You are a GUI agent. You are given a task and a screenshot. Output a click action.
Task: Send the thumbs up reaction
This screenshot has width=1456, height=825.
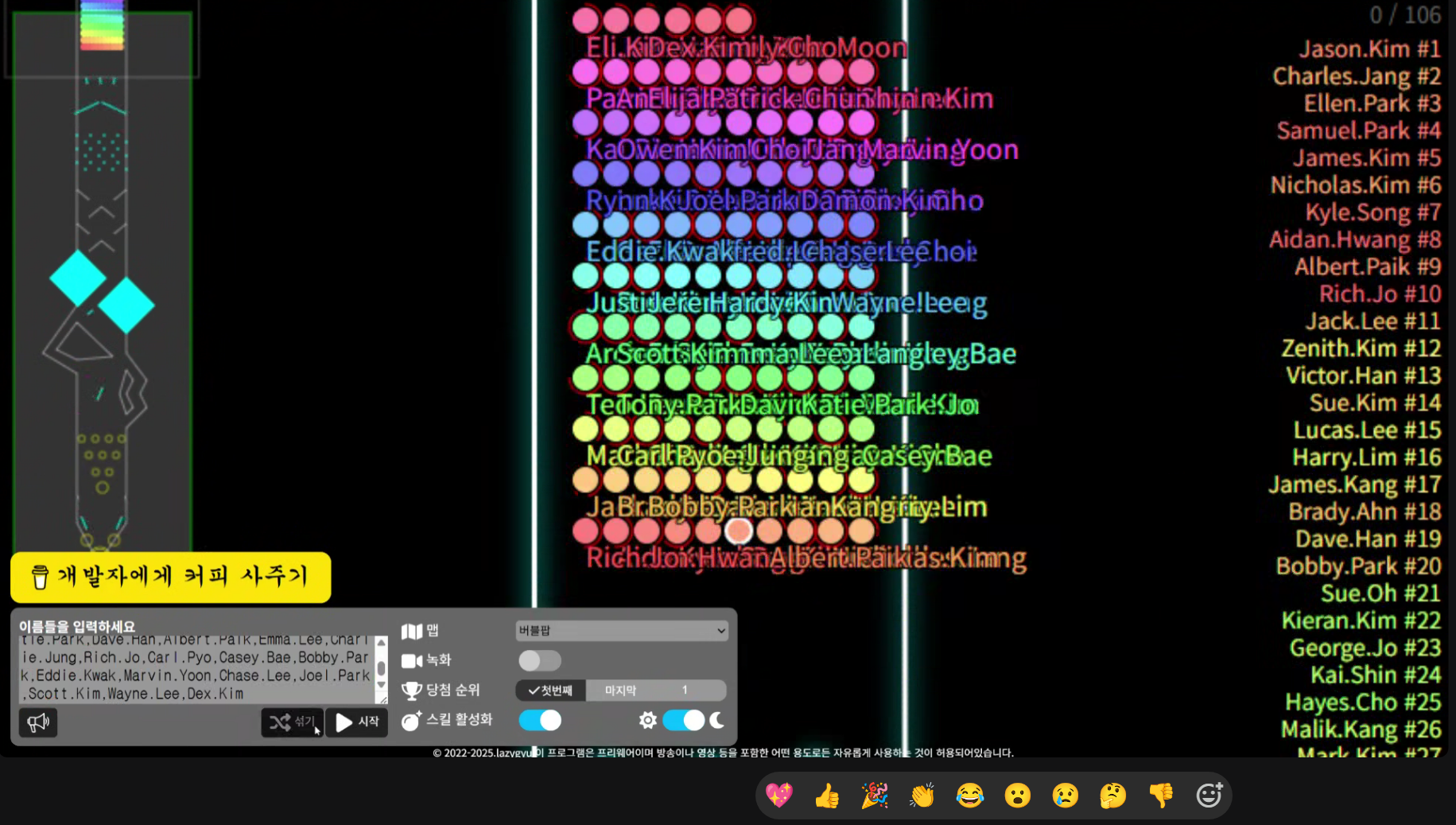tap(827, 795)
